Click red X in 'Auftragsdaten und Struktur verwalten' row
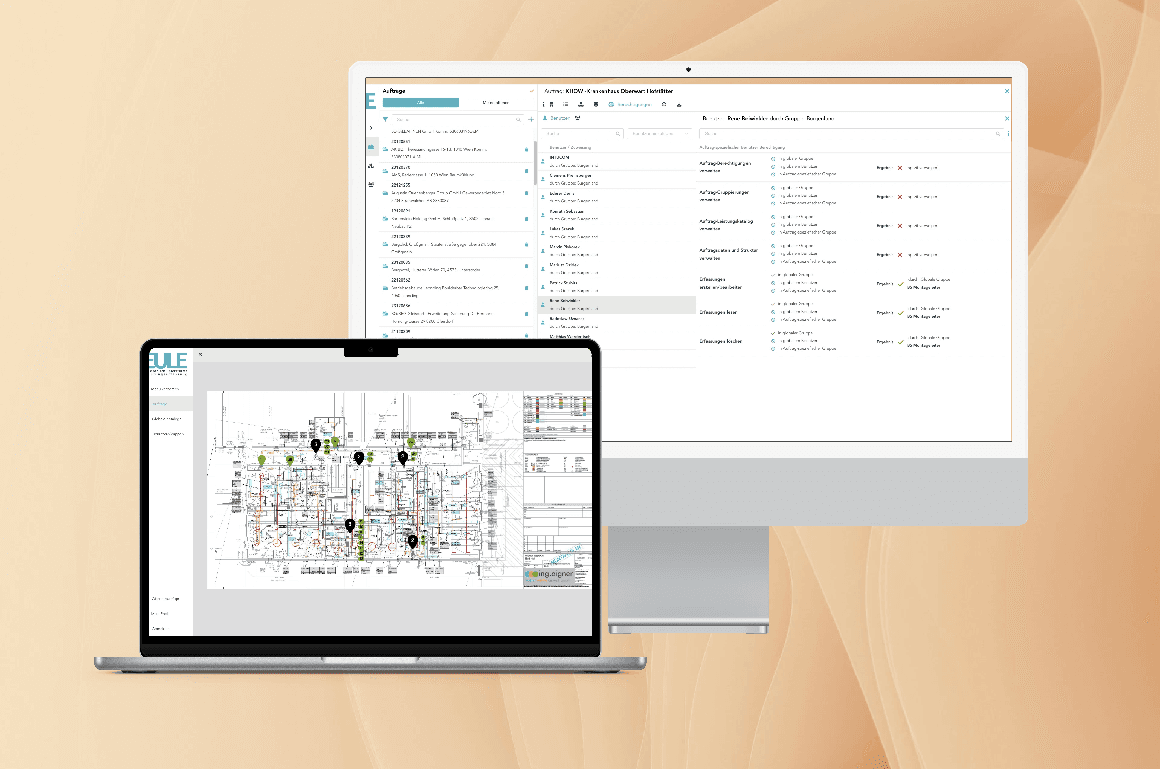 [900, 255]
